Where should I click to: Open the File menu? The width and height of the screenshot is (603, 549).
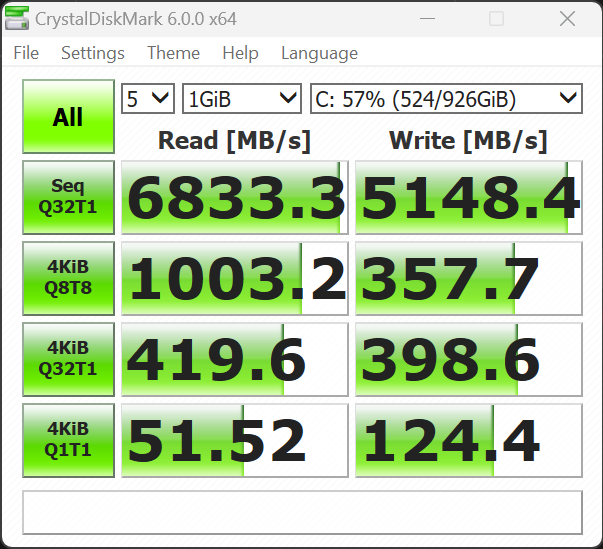pos(26,53)
